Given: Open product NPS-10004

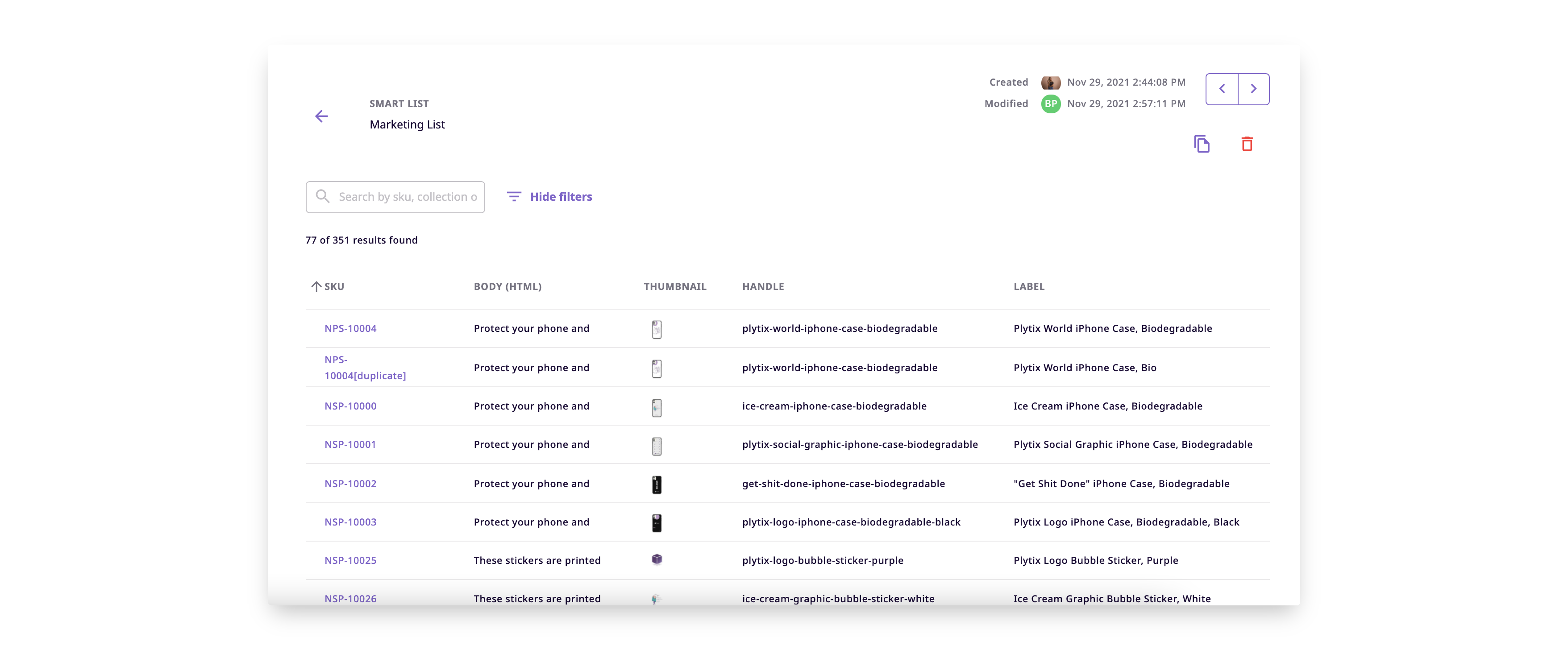Looking at the screenshot, I should [350, 328].
